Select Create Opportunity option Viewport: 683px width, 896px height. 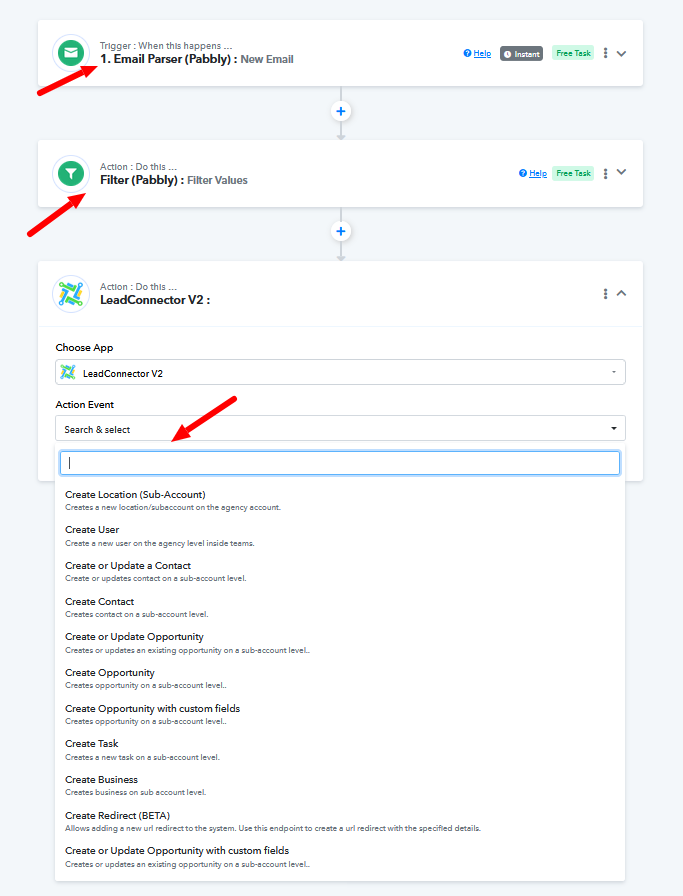point(340,678)
